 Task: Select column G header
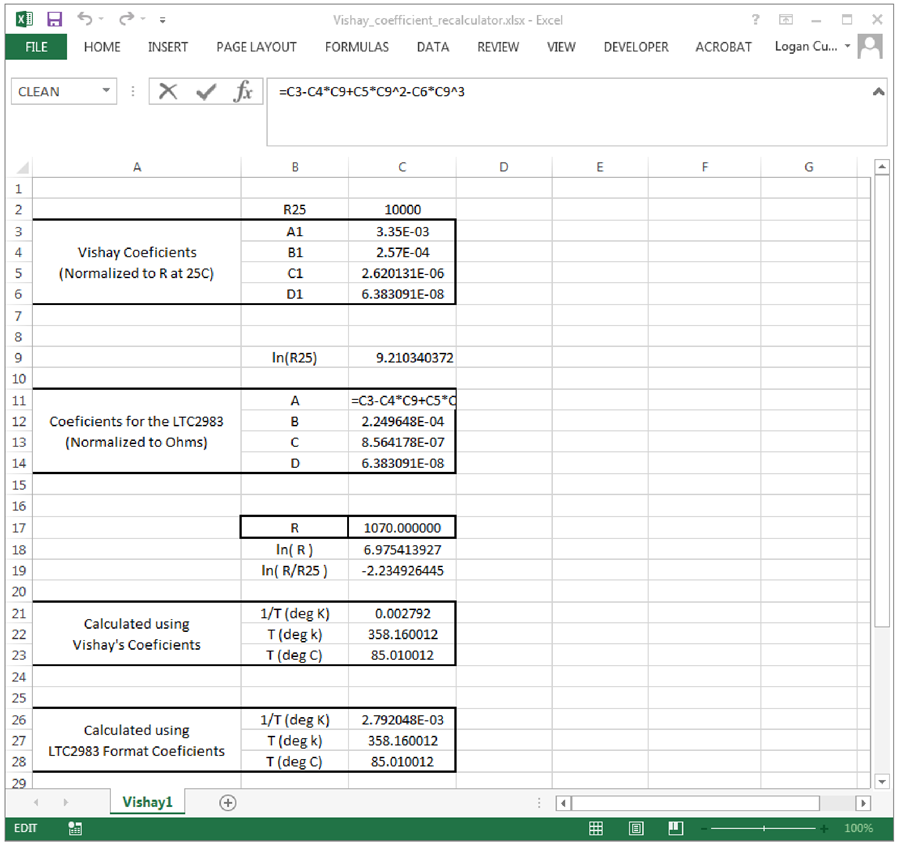point(809,167)
